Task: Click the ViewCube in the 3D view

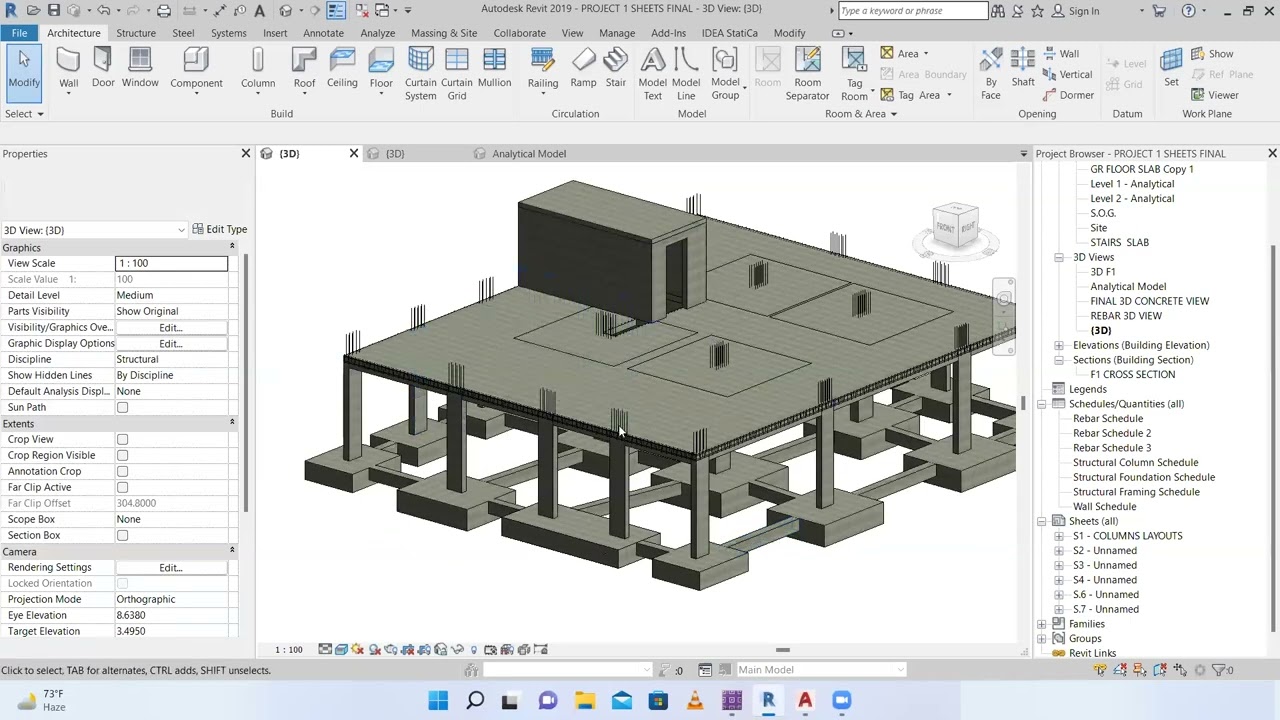Action: pyautogui.click(x=955, y=229)
